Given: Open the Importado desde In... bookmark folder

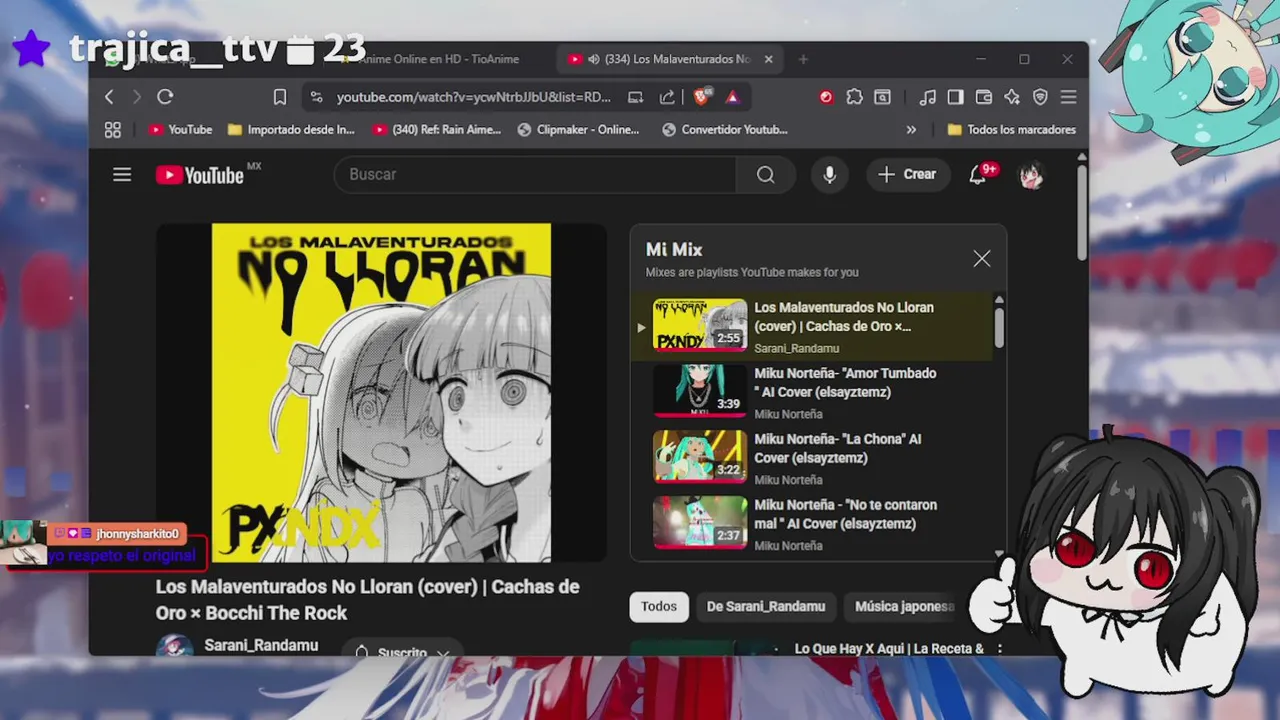Looking at the screenshot, I should click(x=291, y=130).
